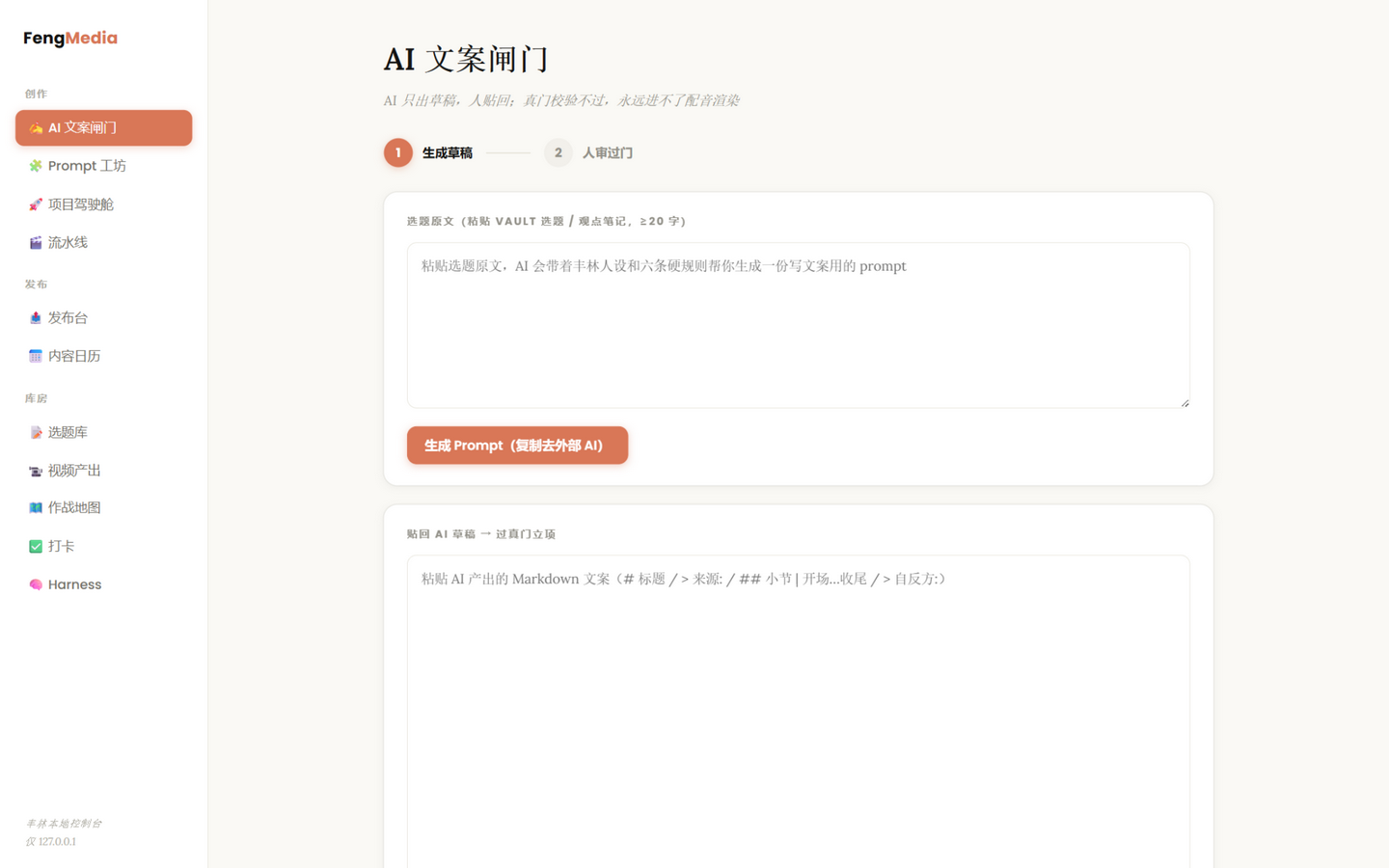Click the 选题原文 textarea resize handle
The height and width of the screenshot is (868, 1389).
[x=1185, y=403]
